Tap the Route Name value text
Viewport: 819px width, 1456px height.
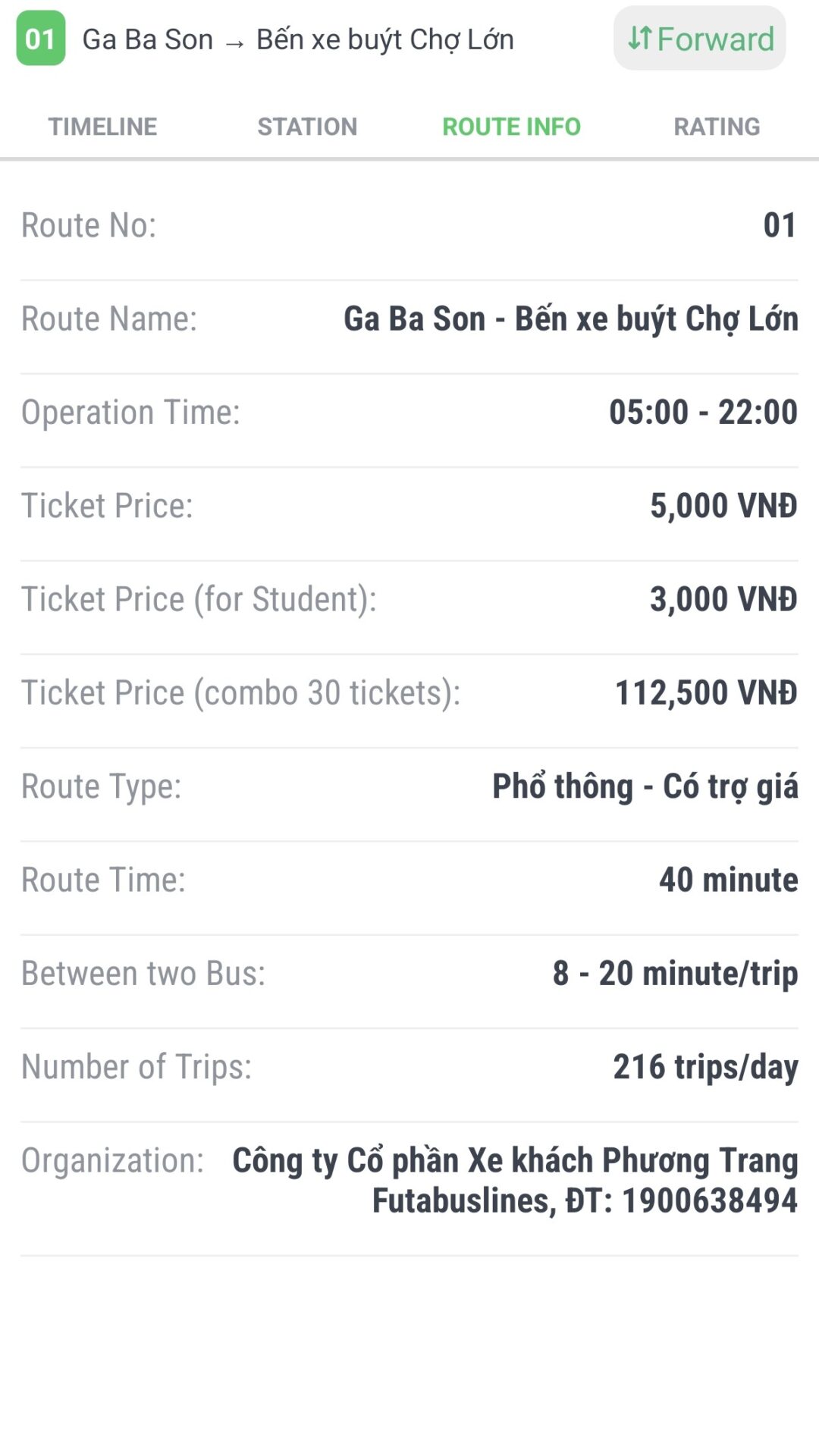[x=570, y=319]
